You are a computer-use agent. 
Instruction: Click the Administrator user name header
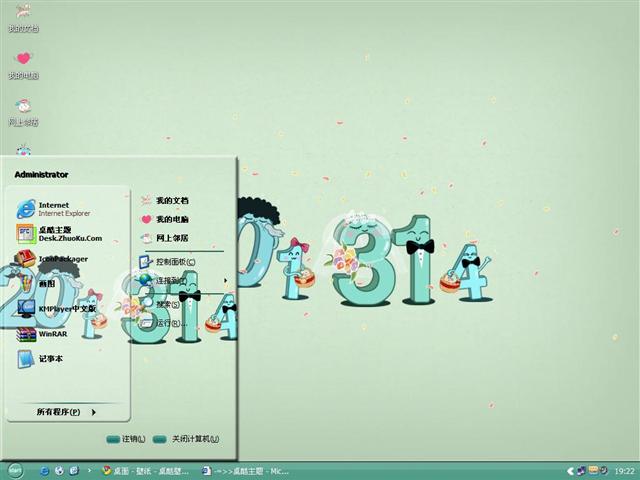click(41, 175)
